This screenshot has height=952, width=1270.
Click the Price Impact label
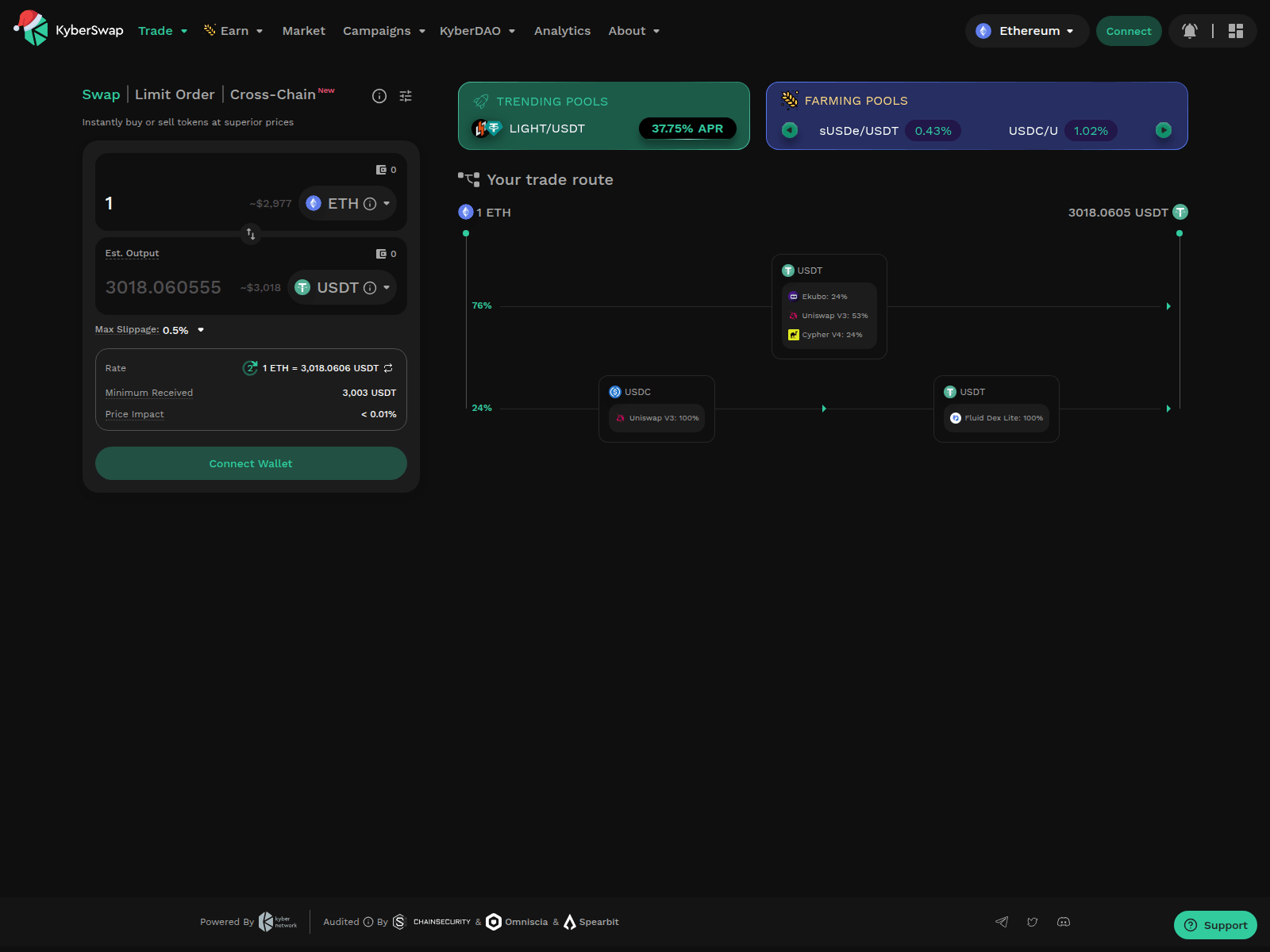134,414
